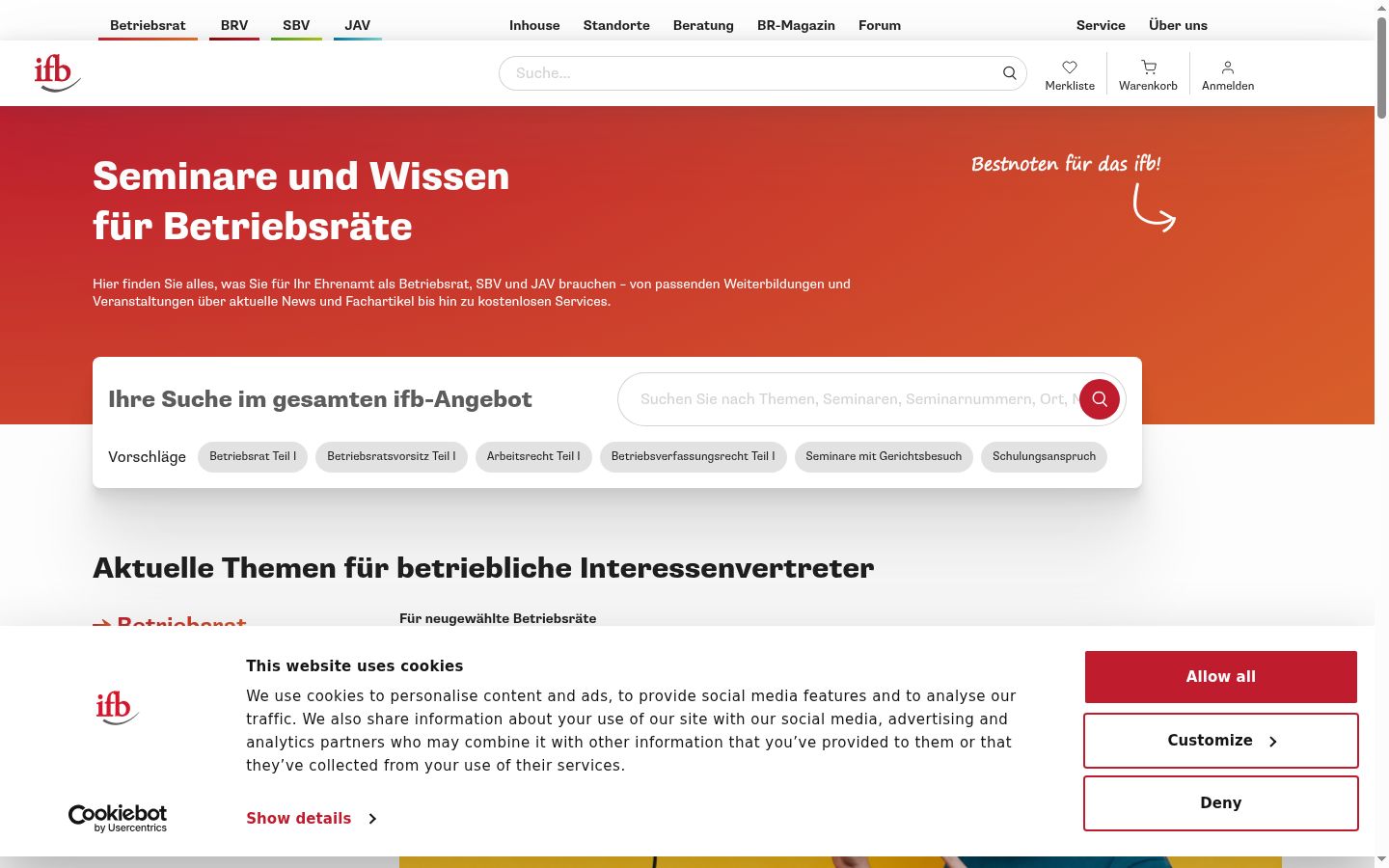Select the Schulungsanspruch suggestion chip
This screenshot has width=1389, height=868.
tap(1044, 457)
